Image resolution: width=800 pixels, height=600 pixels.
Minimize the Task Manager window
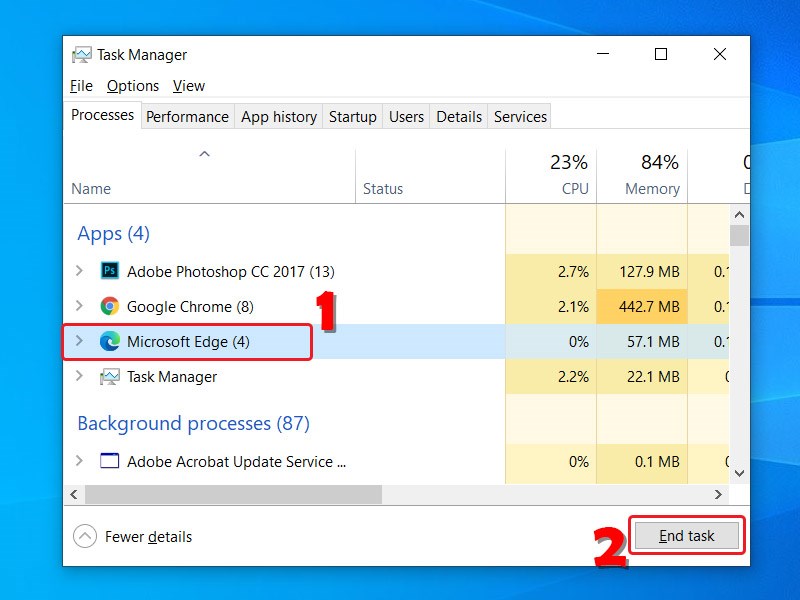(603, 54)
